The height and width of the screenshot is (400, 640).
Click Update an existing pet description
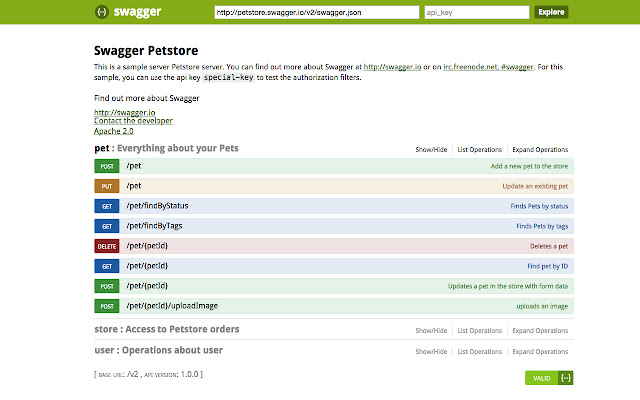coord(535,186)
